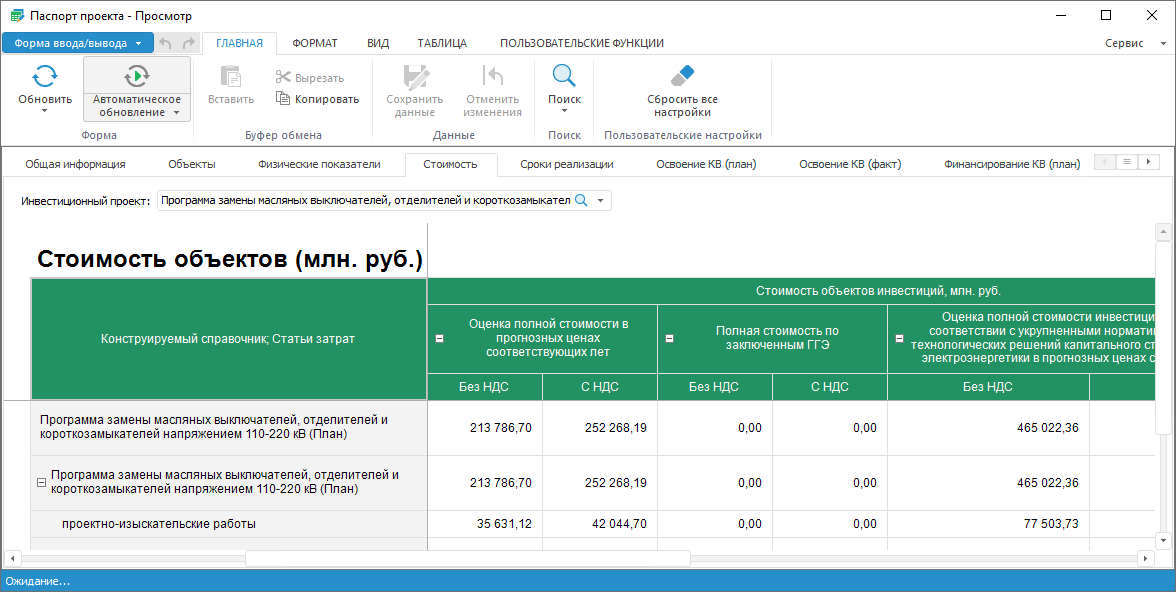Screen dimensions: 1176x592
Task: Click the Копировать copy icon
Action: pyautogui.click(x=283, y=98)
